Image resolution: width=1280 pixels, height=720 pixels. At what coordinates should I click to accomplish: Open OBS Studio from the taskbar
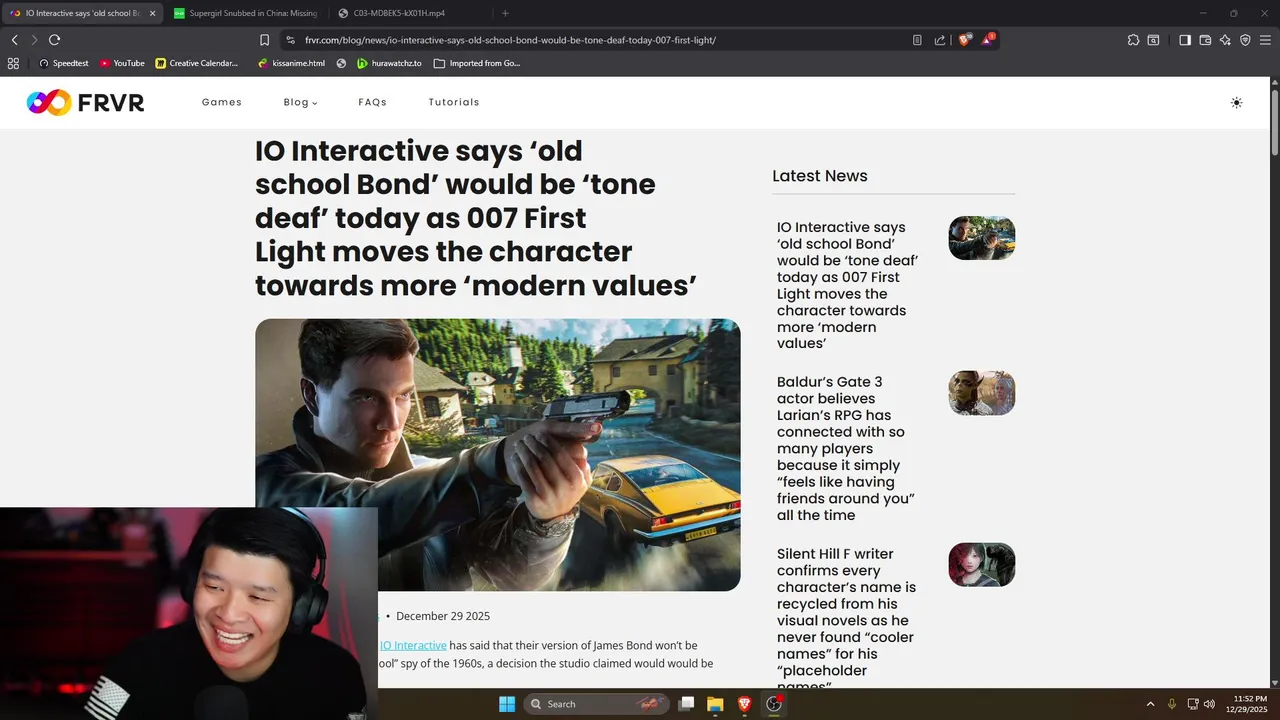[773, 704]
